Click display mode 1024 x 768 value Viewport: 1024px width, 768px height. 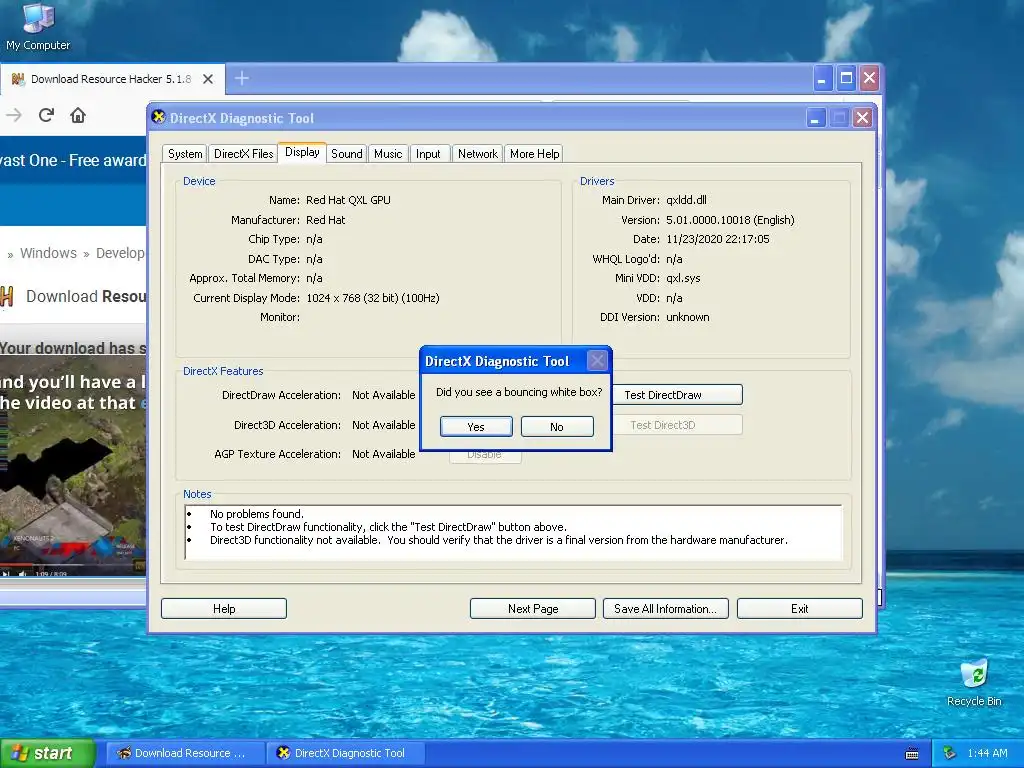[x=373, y=298]
